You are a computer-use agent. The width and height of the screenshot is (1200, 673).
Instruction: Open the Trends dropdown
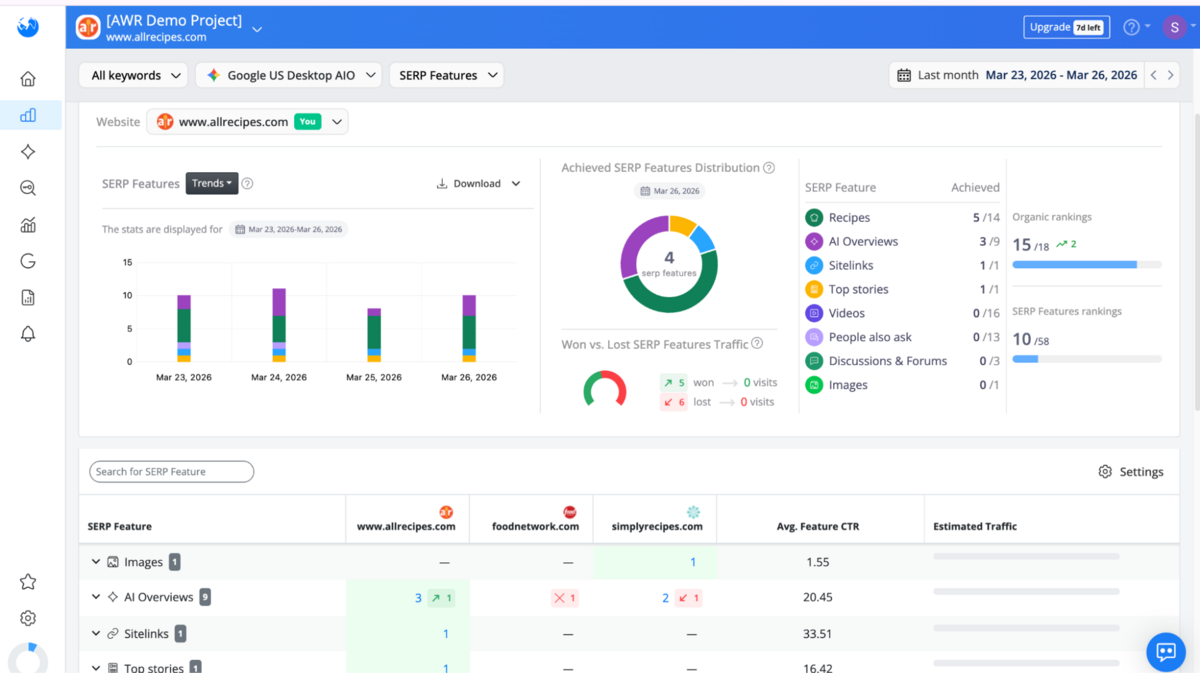(212, 184)
